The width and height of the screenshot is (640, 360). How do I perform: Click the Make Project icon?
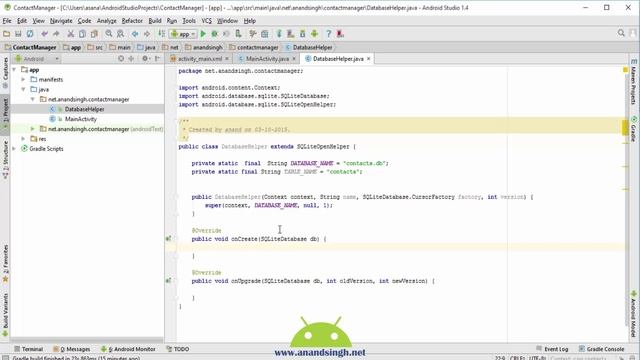click(x=162, y=34)
